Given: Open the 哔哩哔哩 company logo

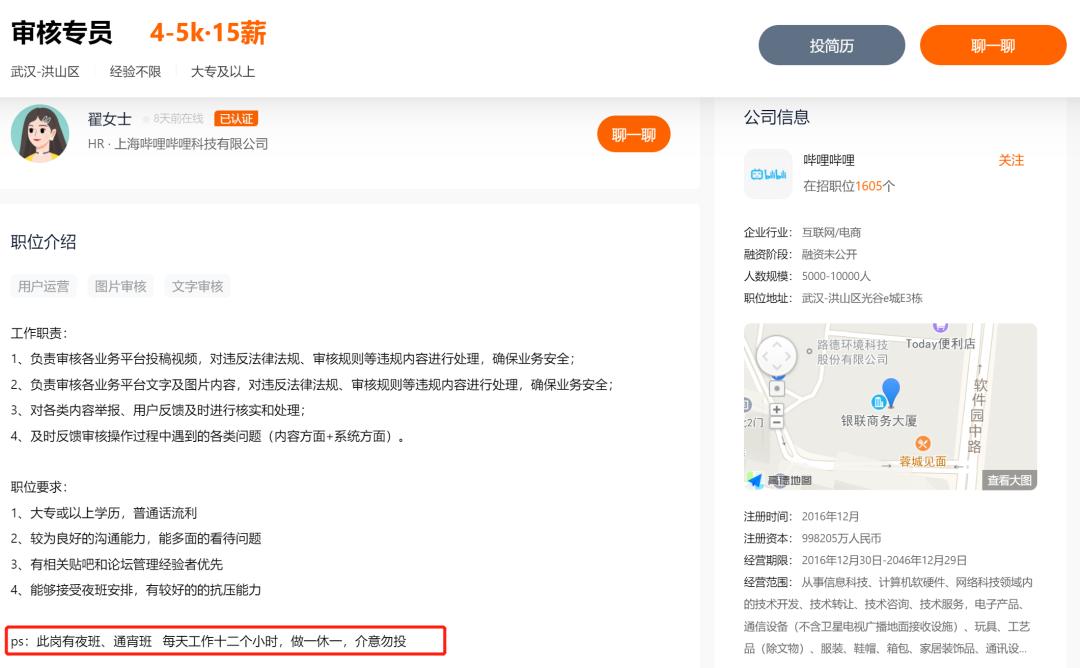Looking at the screenshot, I should click(x=768, y=174).
